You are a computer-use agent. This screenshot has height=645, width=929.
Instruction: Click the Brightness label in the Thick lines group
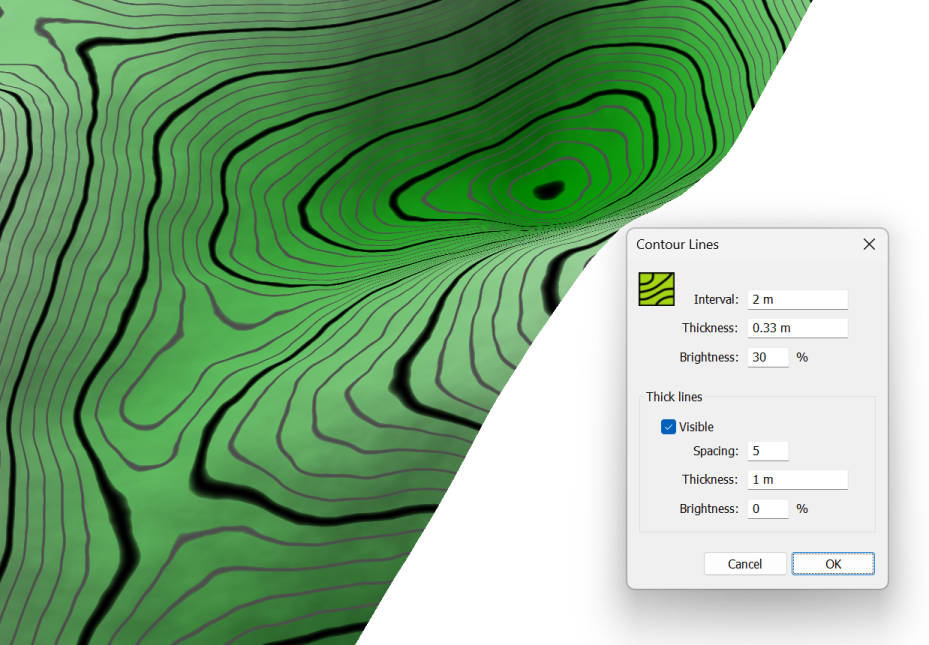coord(708,509)
